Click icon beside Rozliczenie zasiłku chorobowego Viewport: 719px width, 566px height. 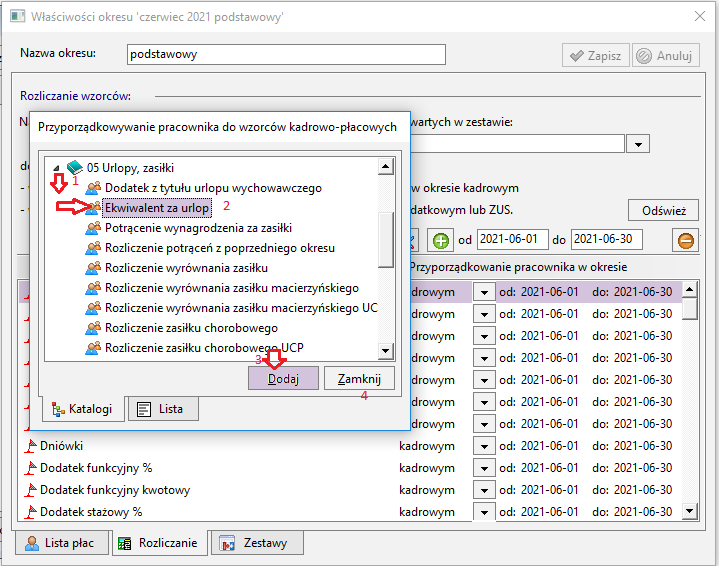click(x=93, y=328)
